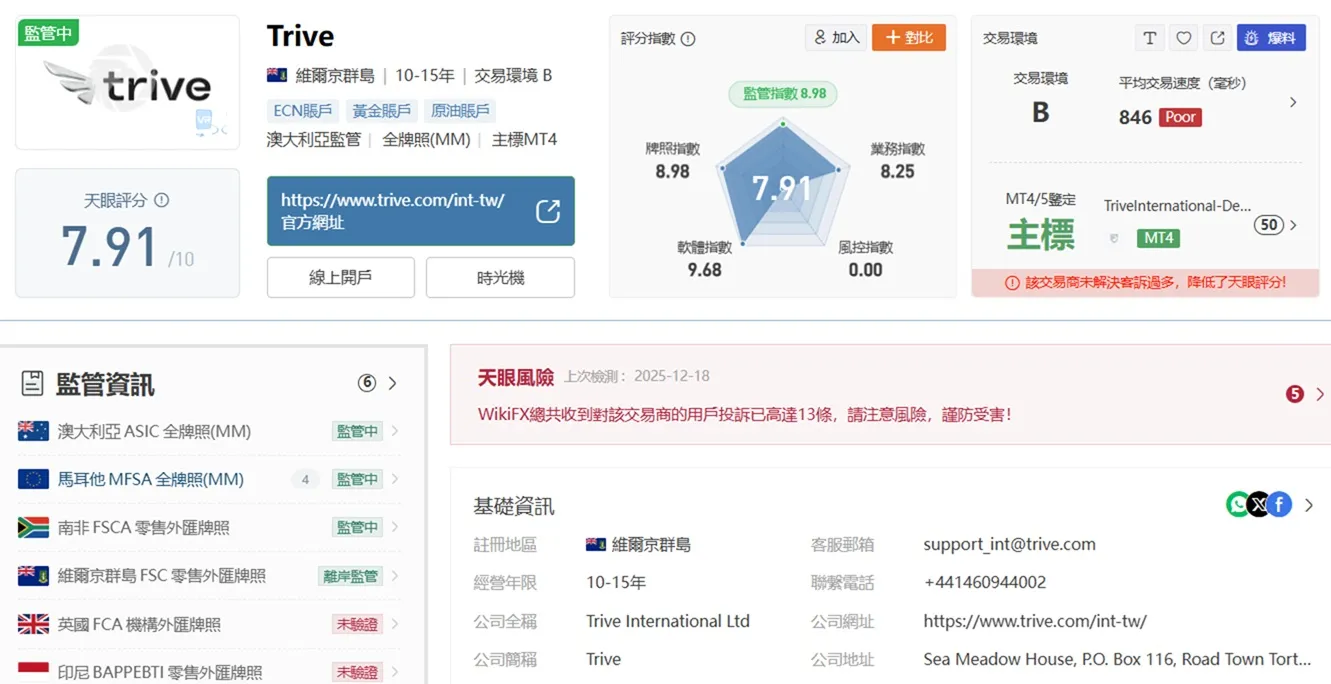This screenshot has height=684, width=1331.
Task: Click the 原油賬戶 tag
Action: [x=460, y=111]
